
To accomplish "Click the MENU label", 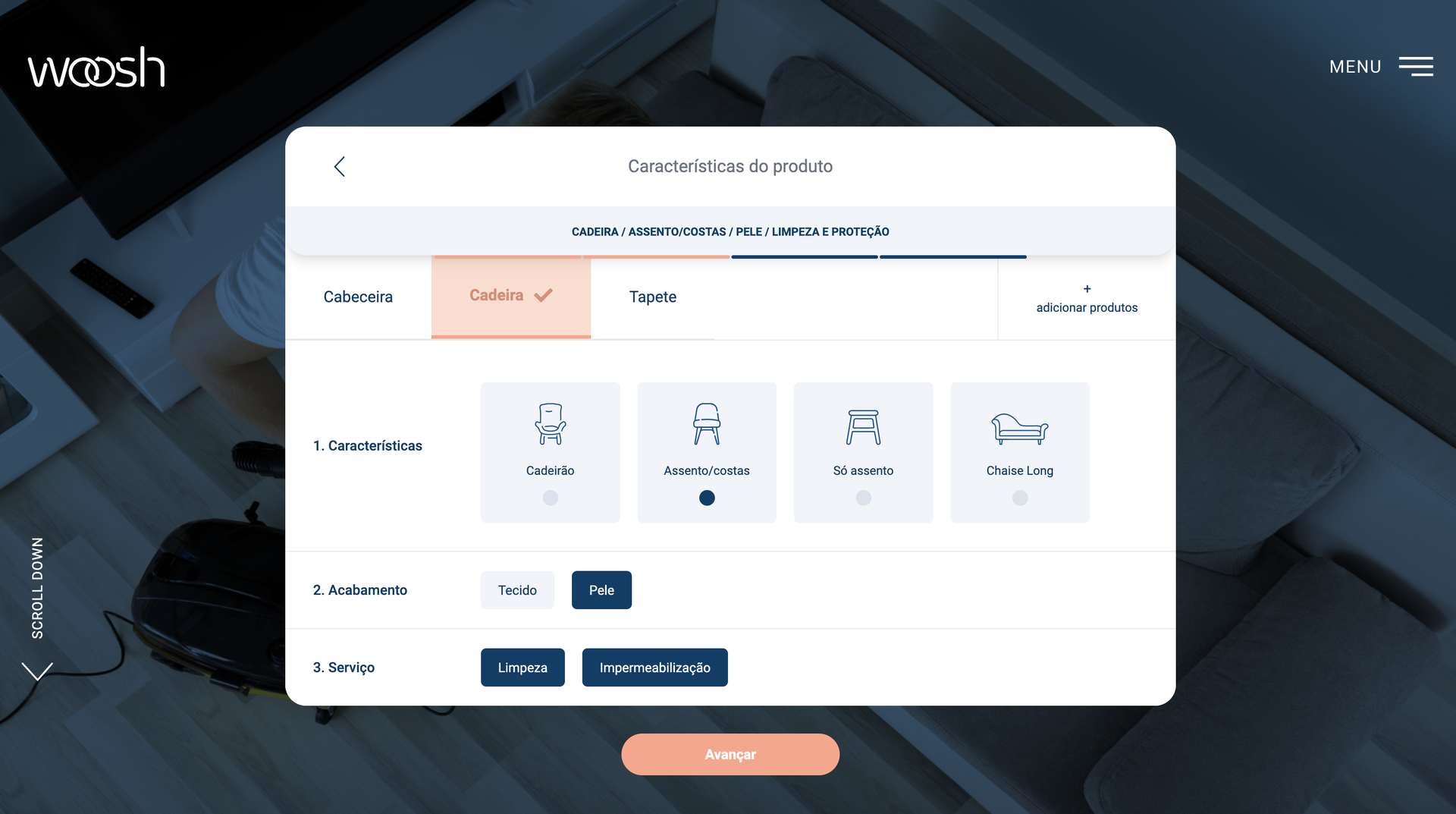I will coord(1355,67).
